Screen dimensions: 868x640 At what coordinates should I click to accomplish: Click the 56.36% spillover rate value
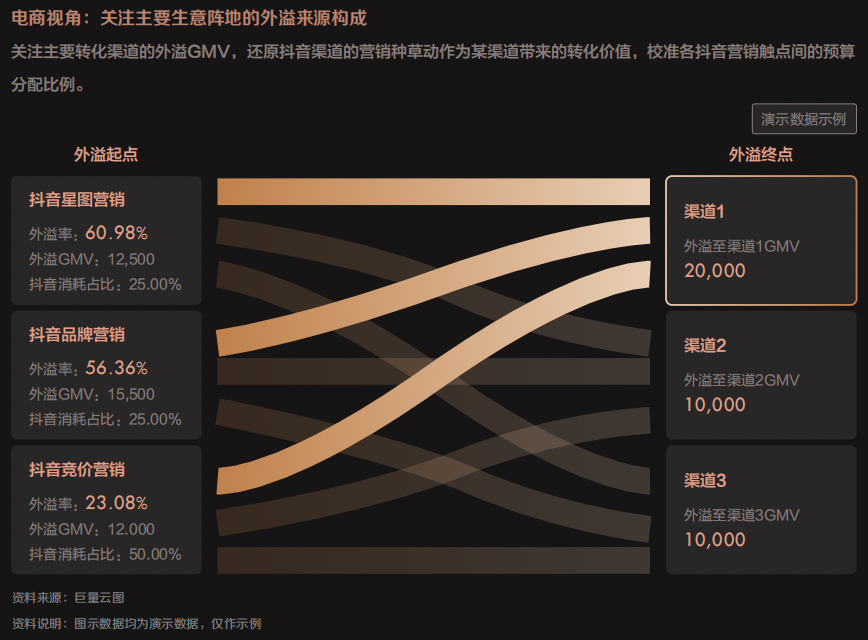(x=116, y=368)
